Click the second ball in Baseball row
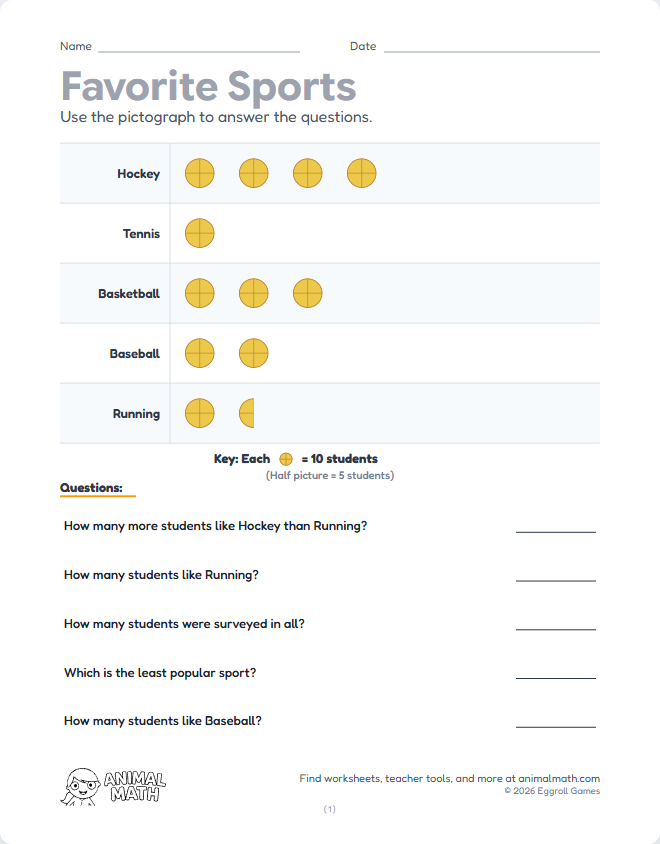Viewport: 660px width, 844px height. point(254,354)
